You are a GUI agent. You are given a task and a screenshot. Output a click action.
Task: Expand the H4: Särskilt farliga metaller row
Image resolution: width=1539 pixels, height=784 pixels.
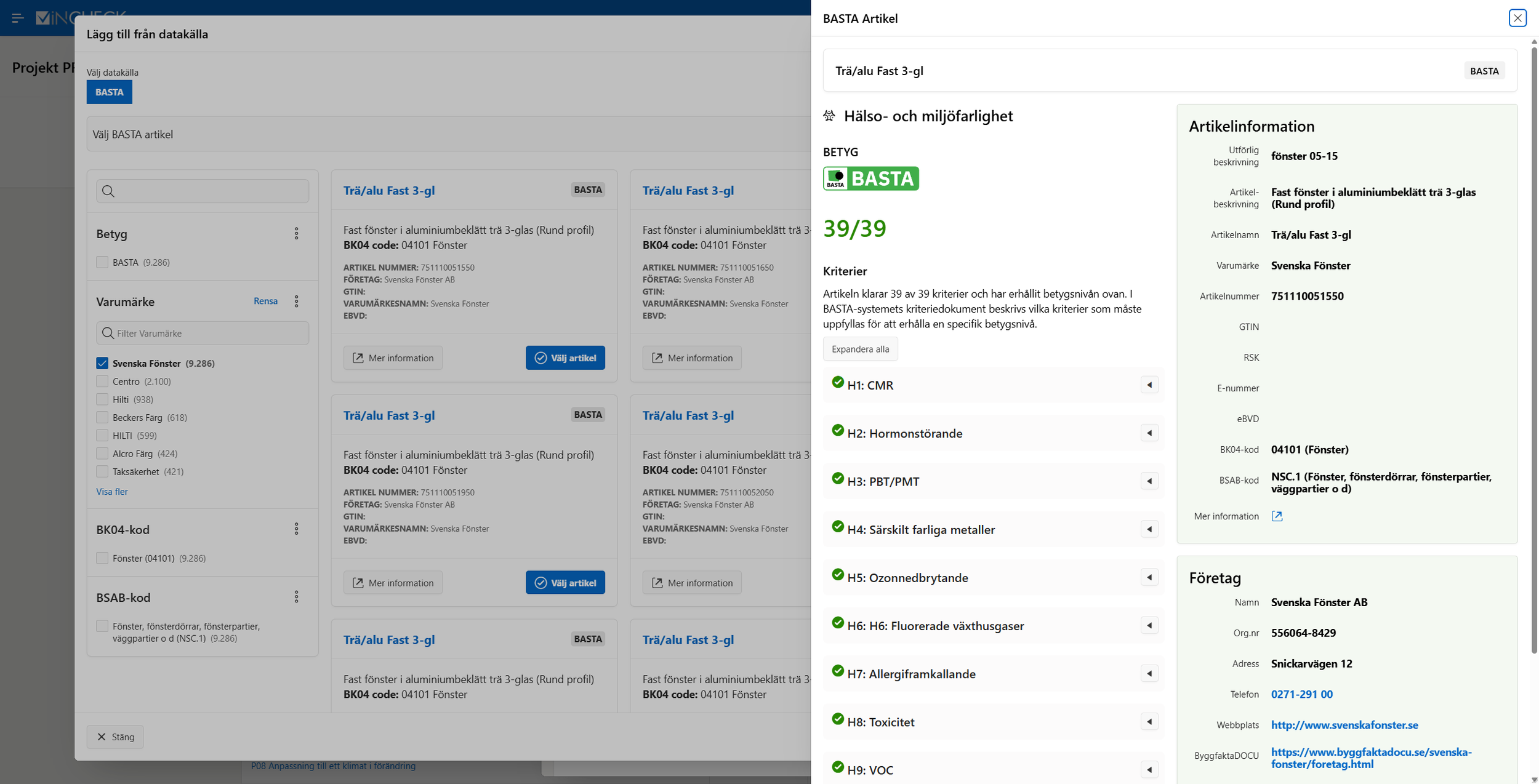click(x=1149, y=529)
